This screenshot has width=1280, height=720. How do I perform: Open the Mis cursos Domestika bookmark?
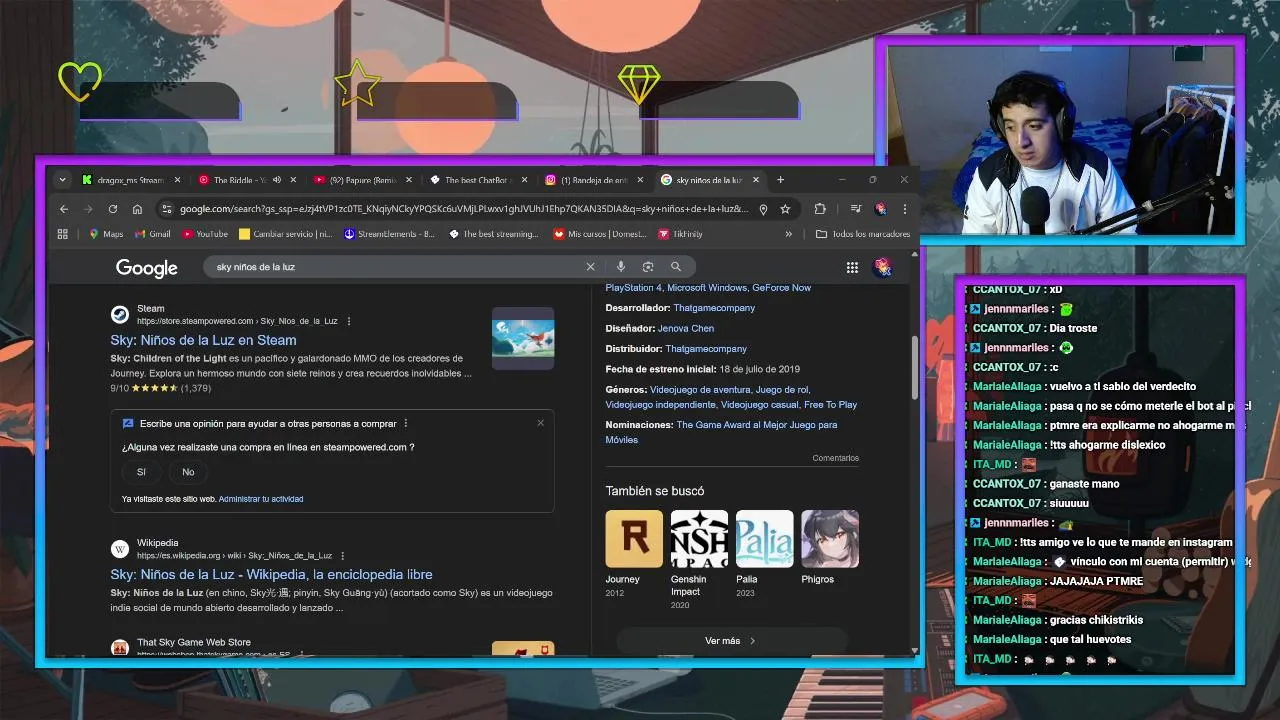click(600, 234)
